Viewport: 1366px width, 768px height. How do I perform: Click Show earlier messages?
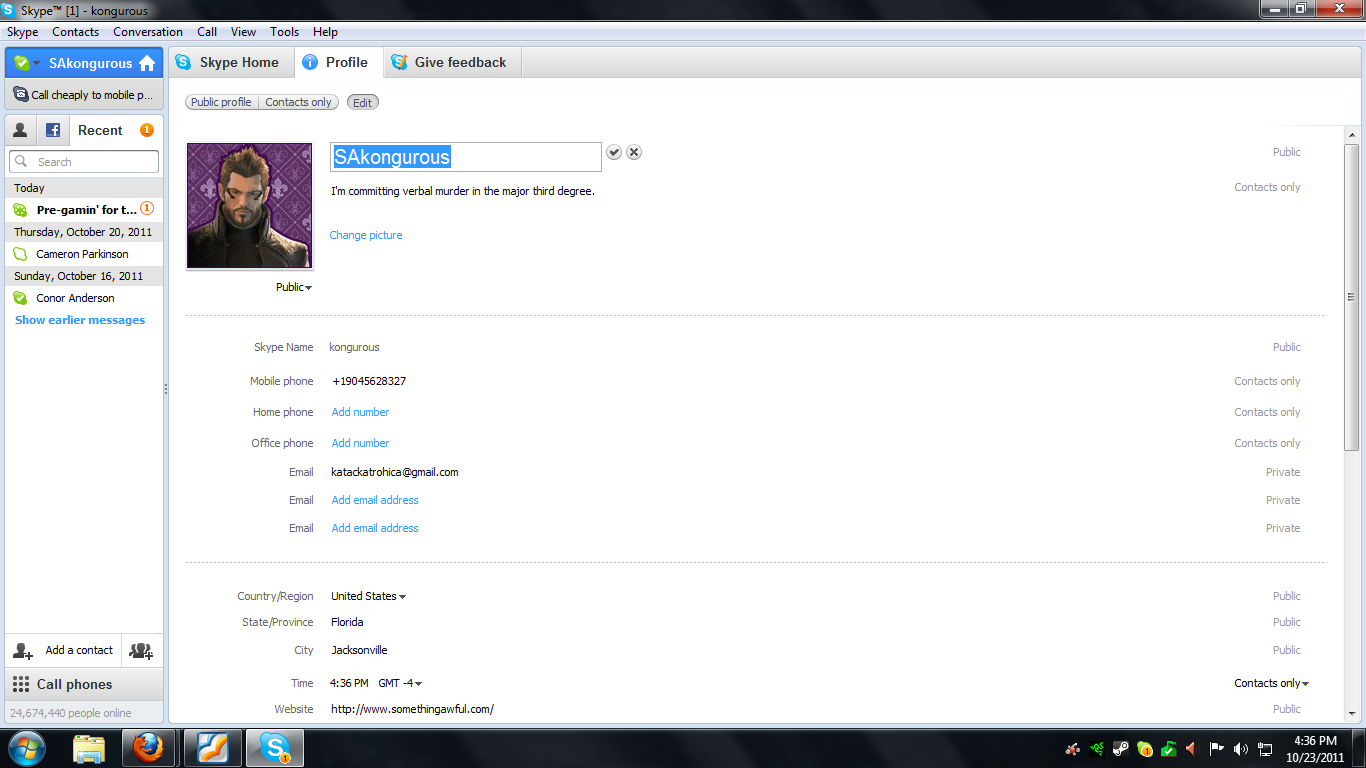[80, 320]
